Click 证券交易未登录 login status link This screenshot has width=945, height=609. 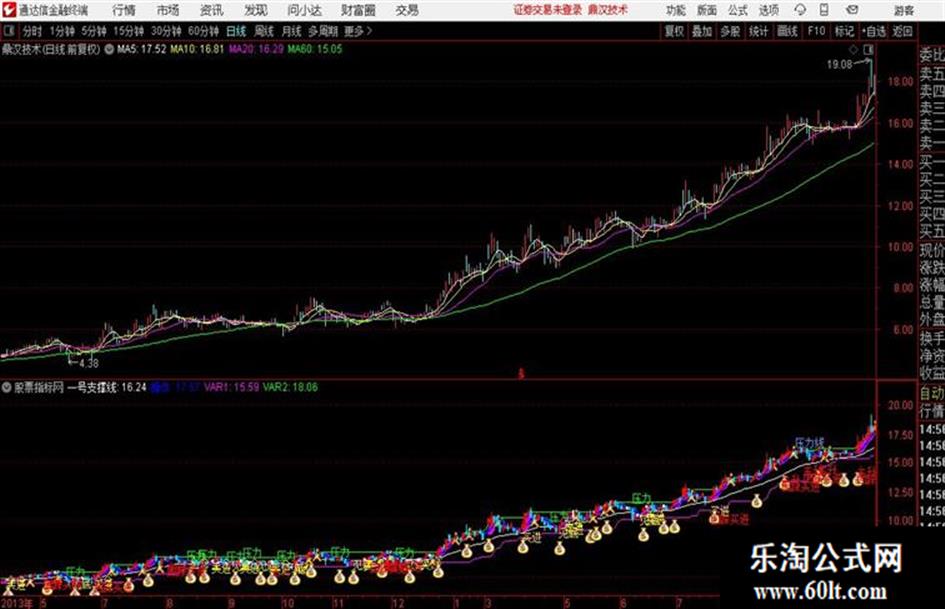click(548, 10)
